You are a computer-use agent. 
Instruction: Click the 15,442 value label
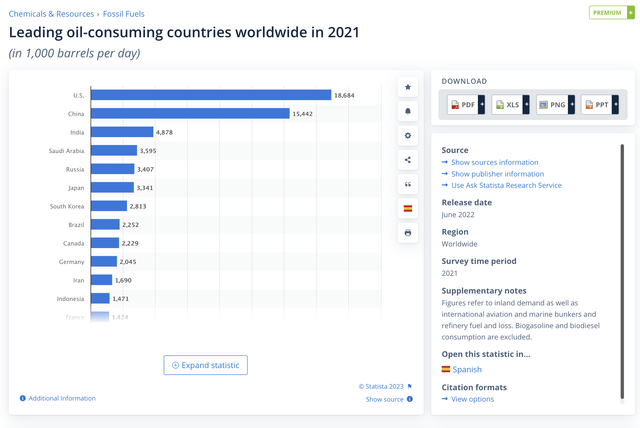tap(302, 114)
